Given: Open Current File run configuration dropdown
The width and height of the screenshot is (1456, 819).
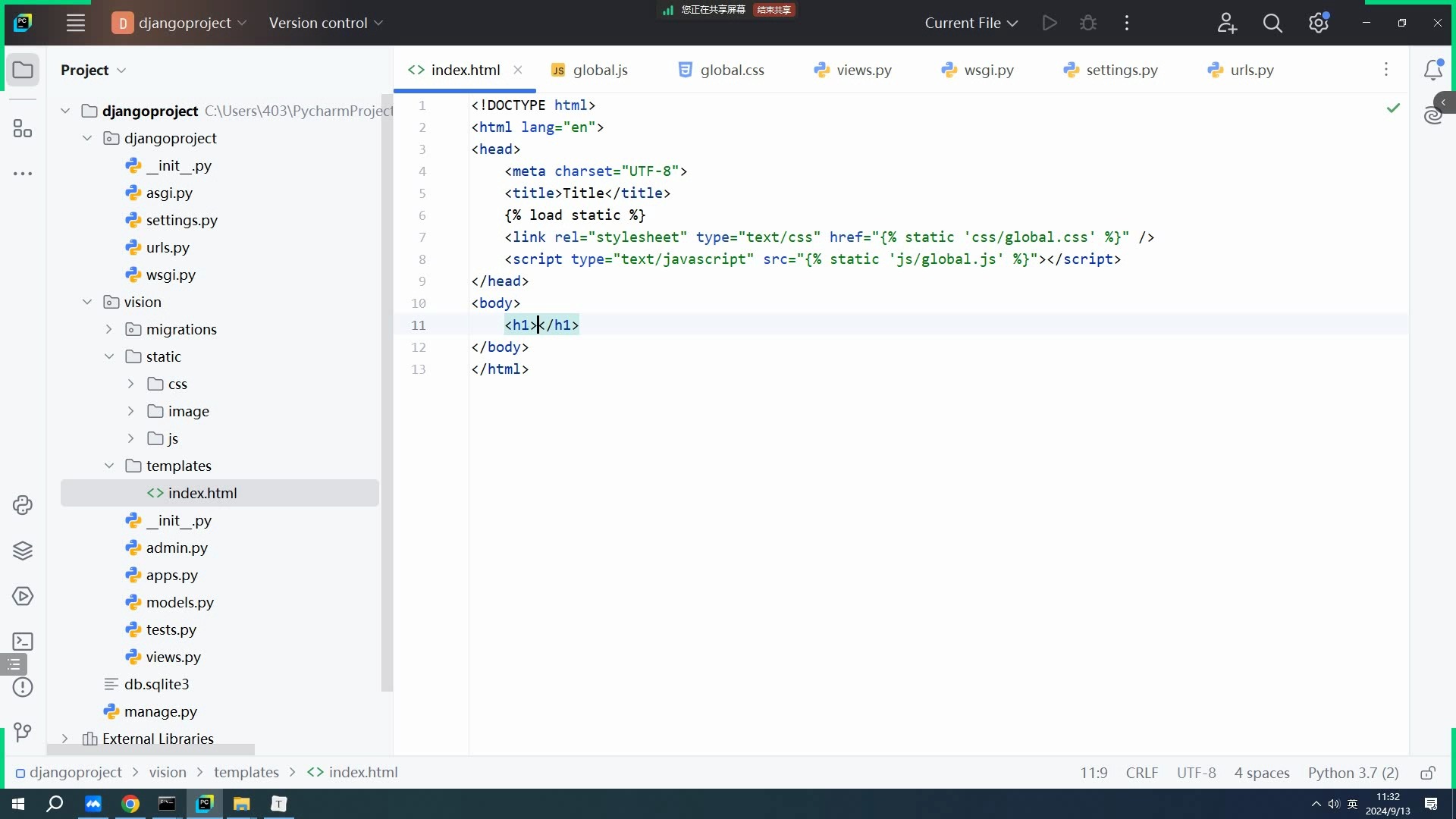Looking at the screenshot, I should coord(971,23).
